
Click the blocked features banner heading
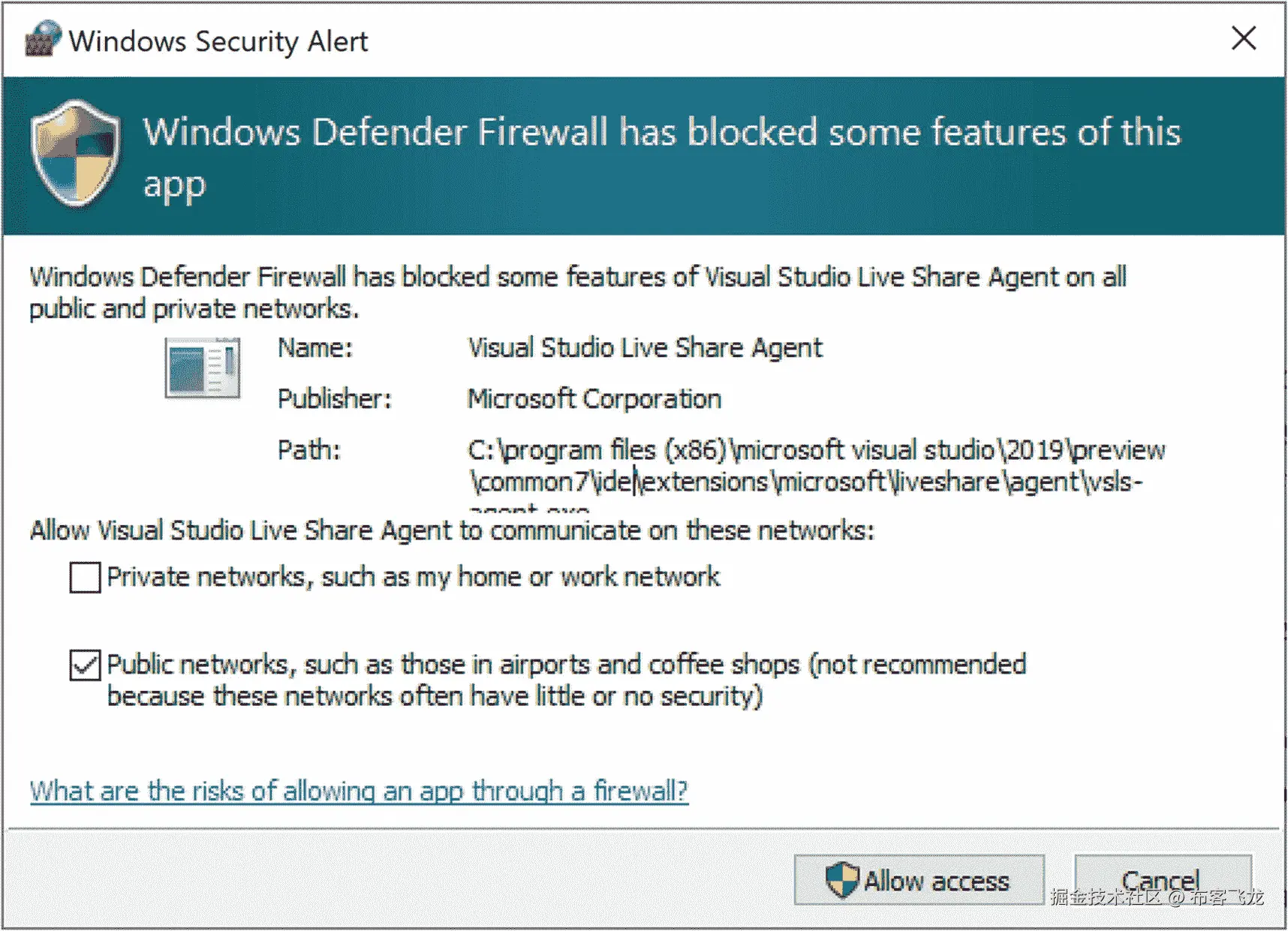pyautogui.click(x=661, y=133)
